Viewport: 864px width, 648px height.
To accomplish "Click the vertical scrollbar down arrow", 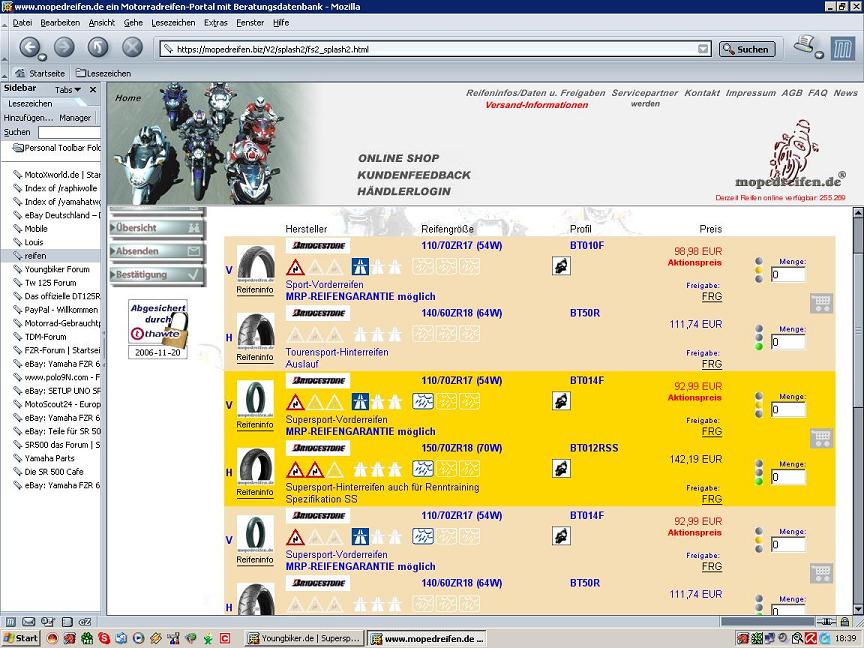I will pyautogui.click(x=858, y=609).
